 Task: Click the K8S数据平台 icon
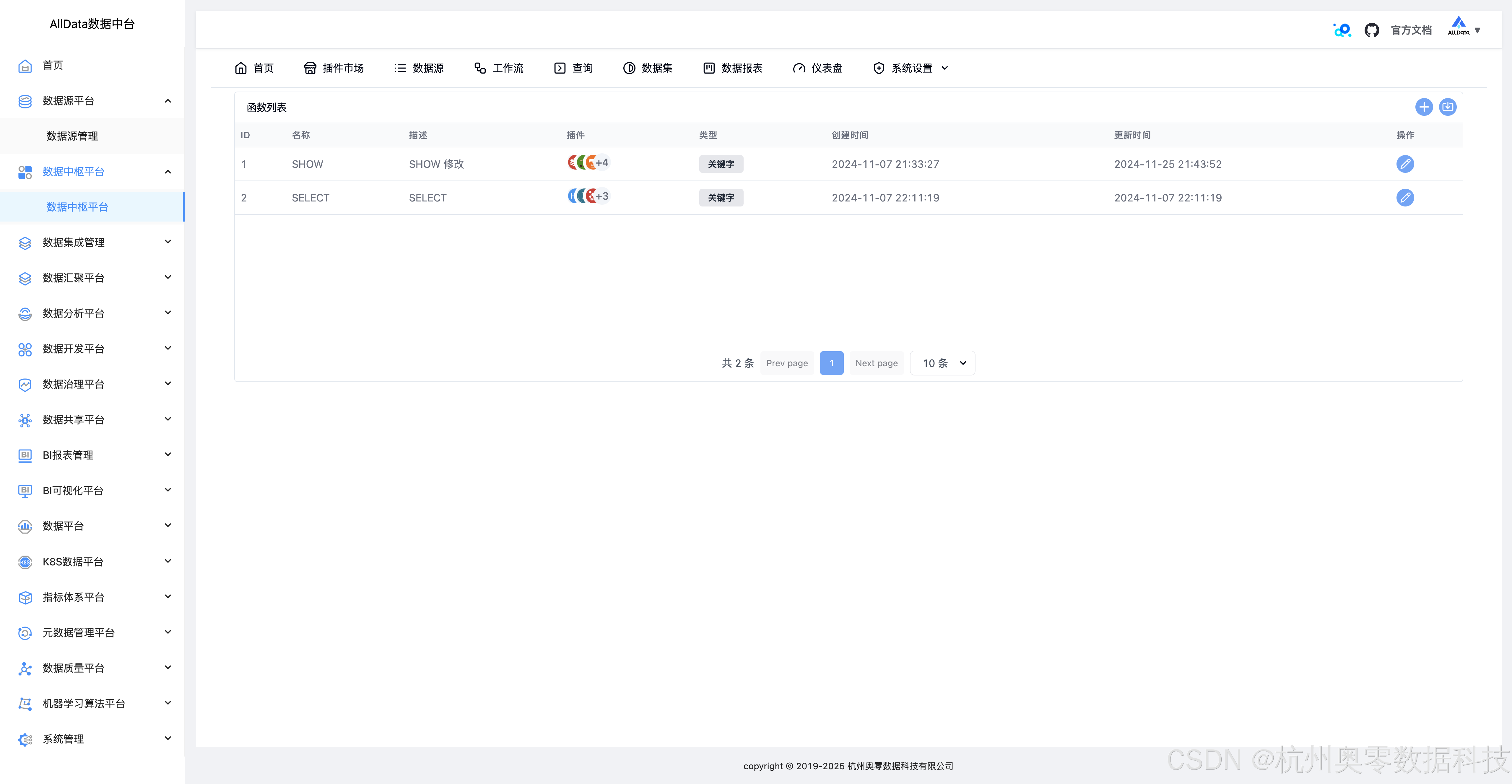pyautogui.click(x=25, y=562)
